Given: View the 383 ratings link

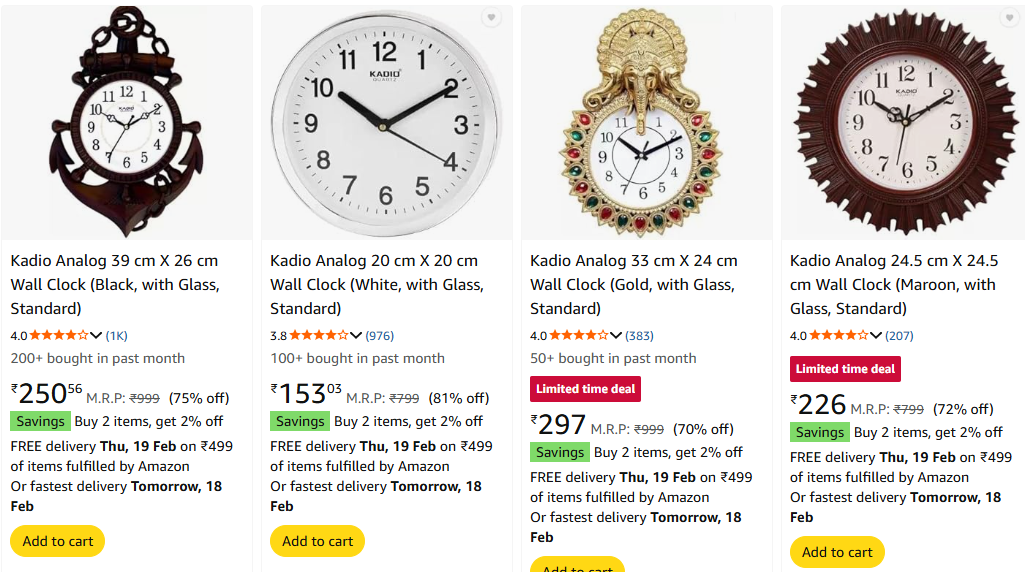Looking at the screenshot, I should [x=639, y=335].
